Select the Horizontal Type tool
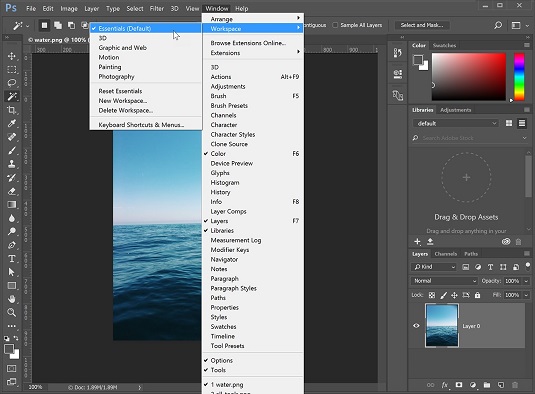Viewport: 535px width, 394px height. coord(12,259)
